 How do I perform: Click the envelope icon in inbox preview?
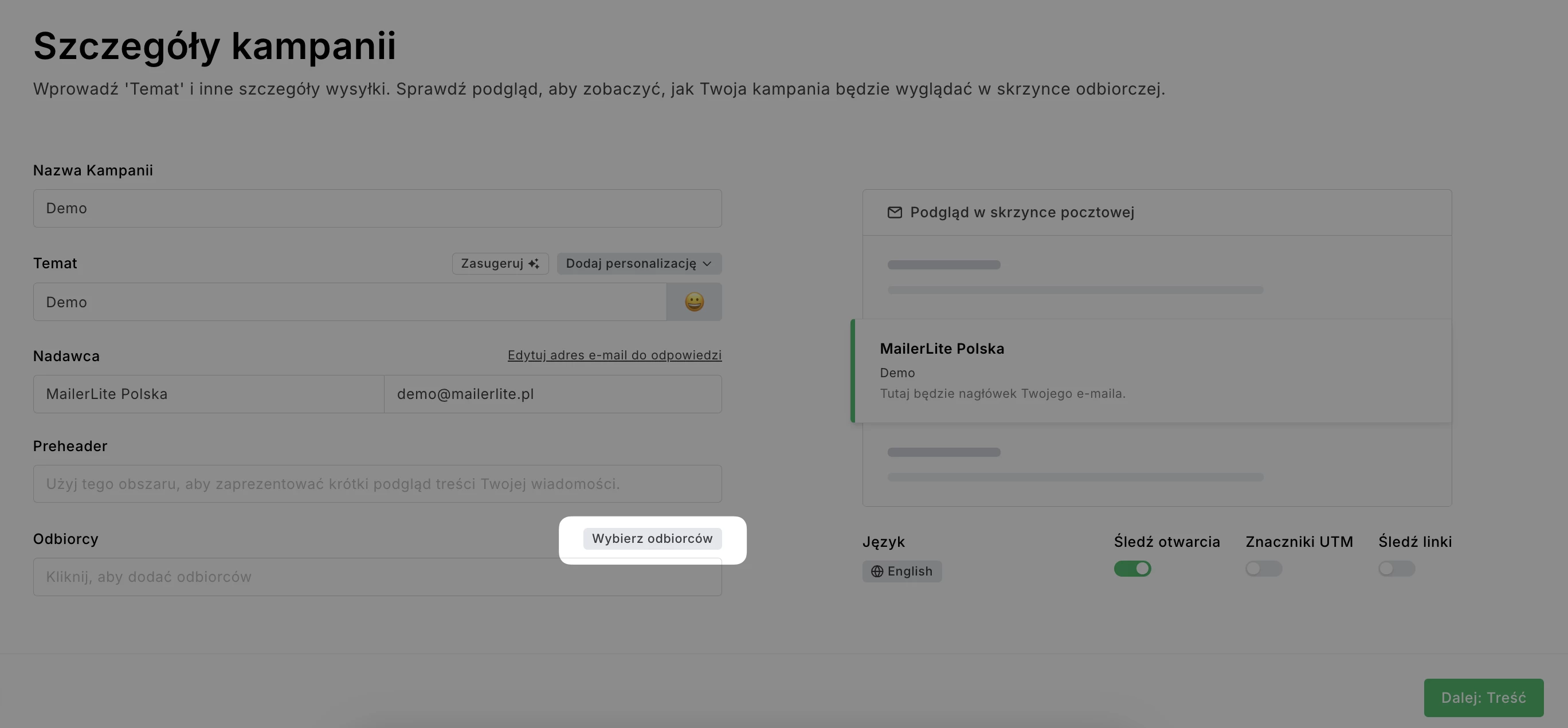point(894,213)
